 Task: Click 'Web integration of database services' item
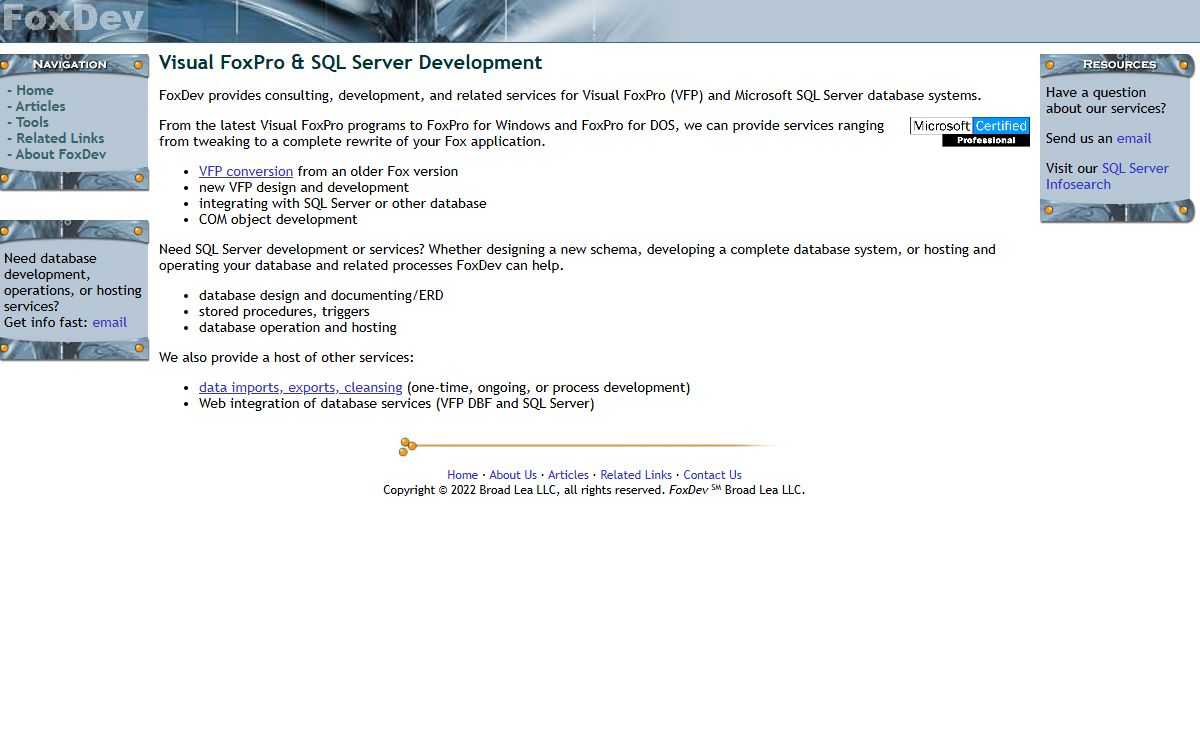396,403
